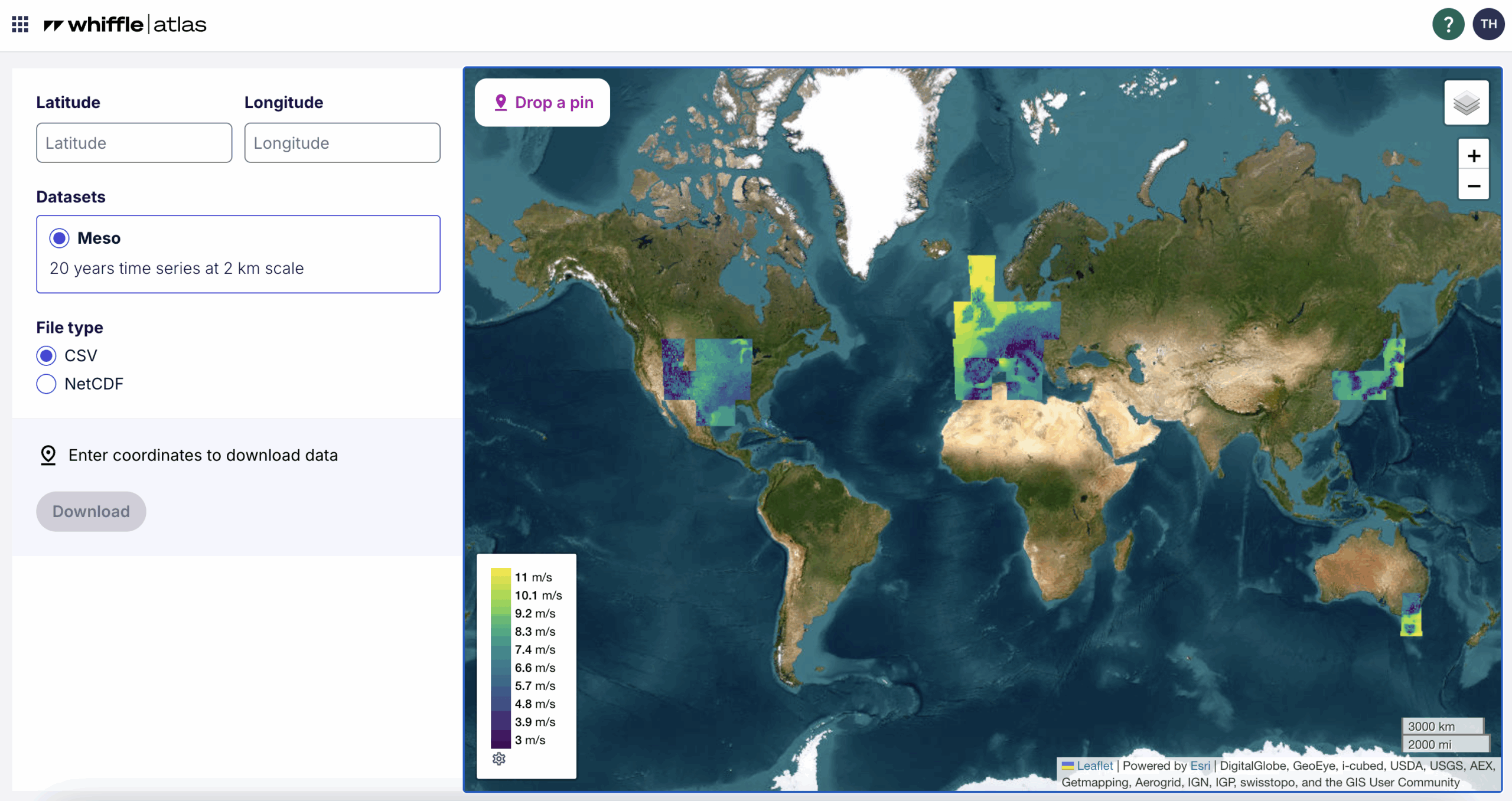Open legend settings gear icon
This screenshot has height=801, width=1512.
tap(499, 759)
